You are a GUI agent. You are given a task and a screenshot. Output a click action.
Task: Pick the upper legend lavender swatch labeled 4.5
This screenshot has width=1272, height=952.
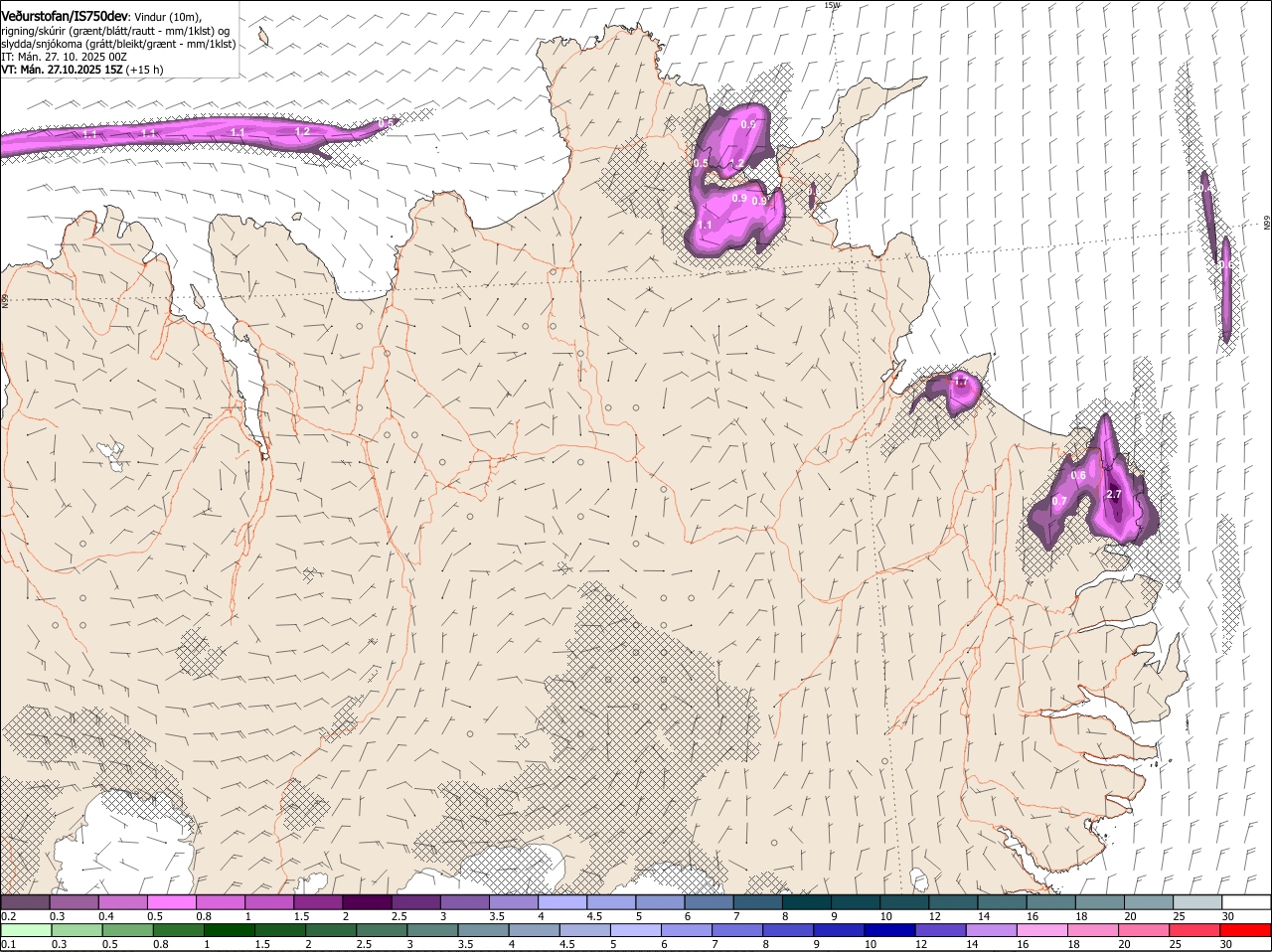(x=611, y=902)
